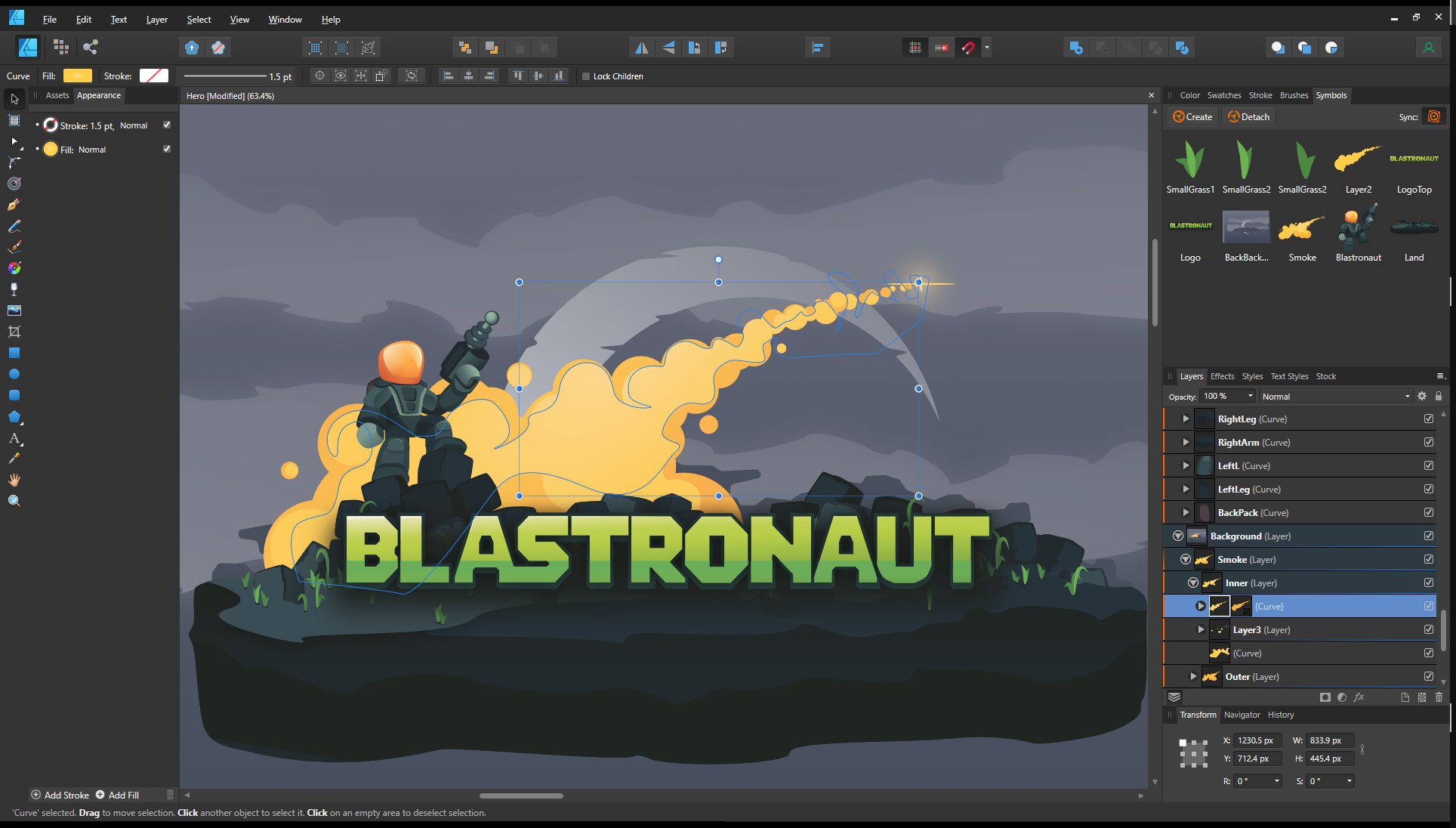This screenshot has width=1456, height=828.
Task: Select the Blastronaut symbol thumbnail
Action: pyautogui.click(x=1358, y=228)
